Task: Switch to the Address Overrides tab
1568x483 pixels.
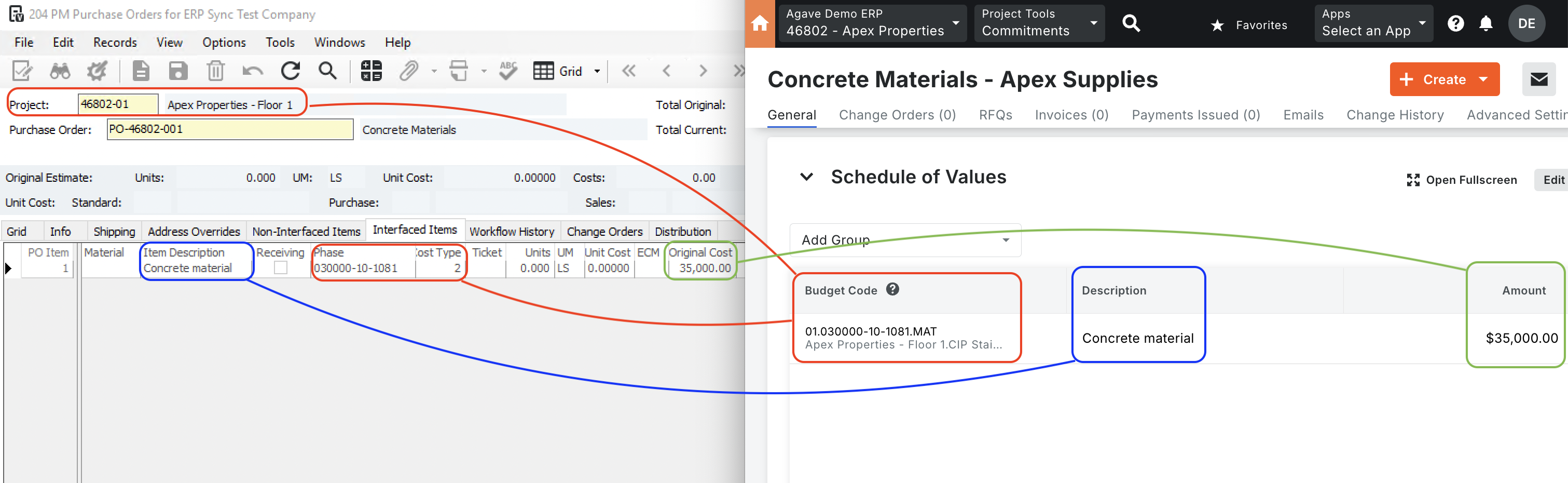Action: 194,232
